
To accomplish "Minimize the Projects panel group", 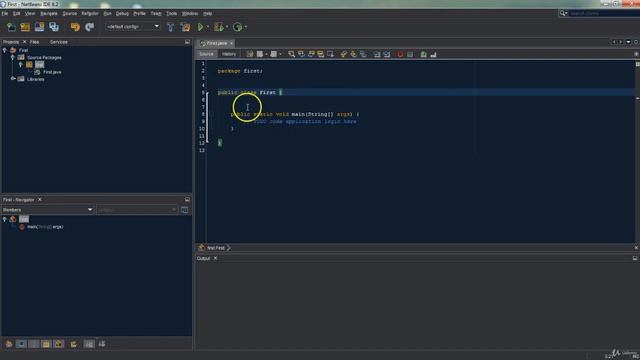I will pyautogui.click(x=187, y=42).
